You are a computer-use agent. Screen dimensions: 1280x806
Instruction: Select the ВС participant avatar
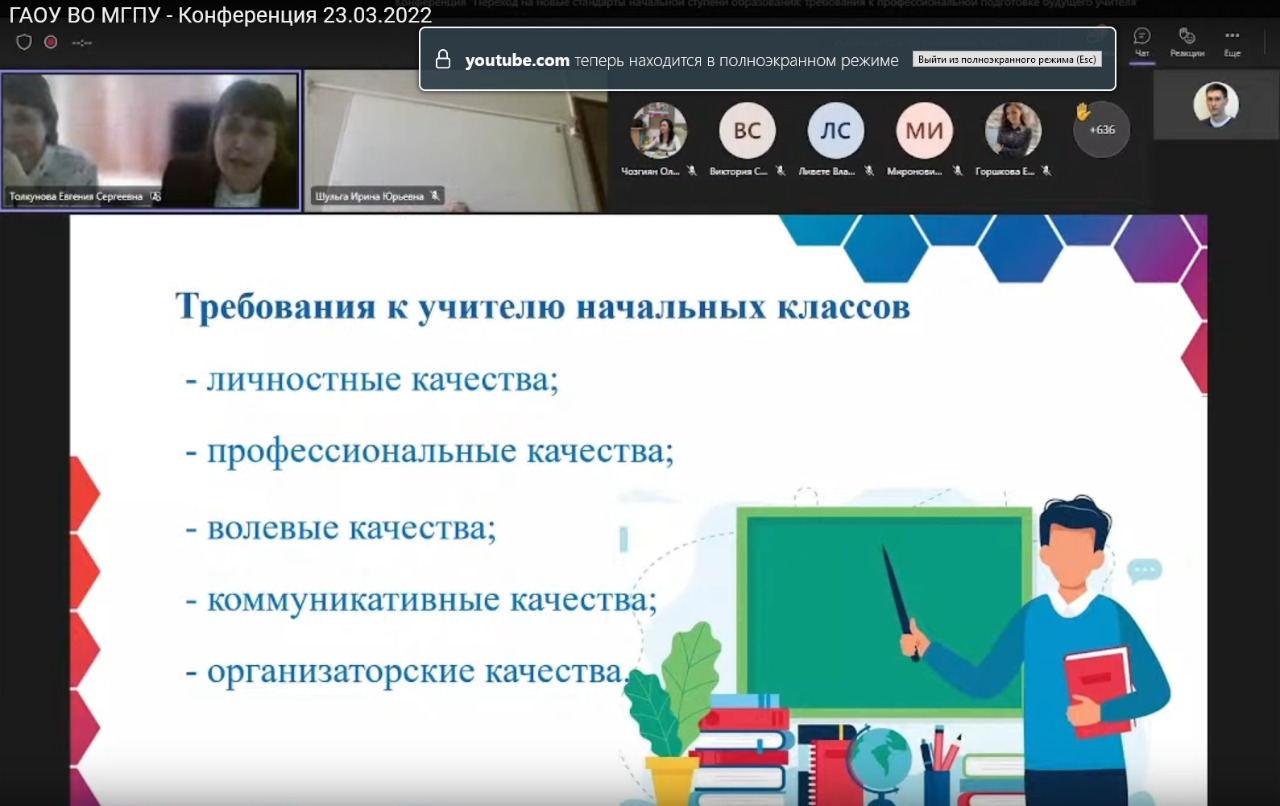point(747,131)
